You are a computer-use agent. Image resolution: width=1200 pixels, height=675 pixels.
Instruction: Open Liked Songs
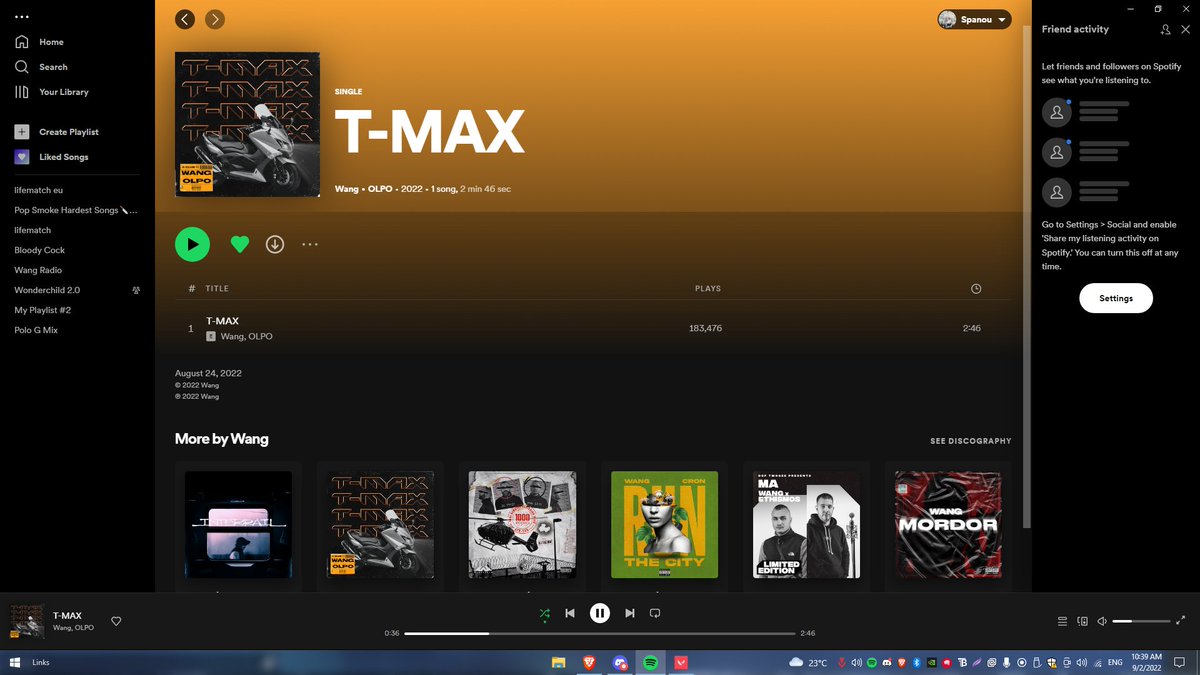tap(51, 157)
